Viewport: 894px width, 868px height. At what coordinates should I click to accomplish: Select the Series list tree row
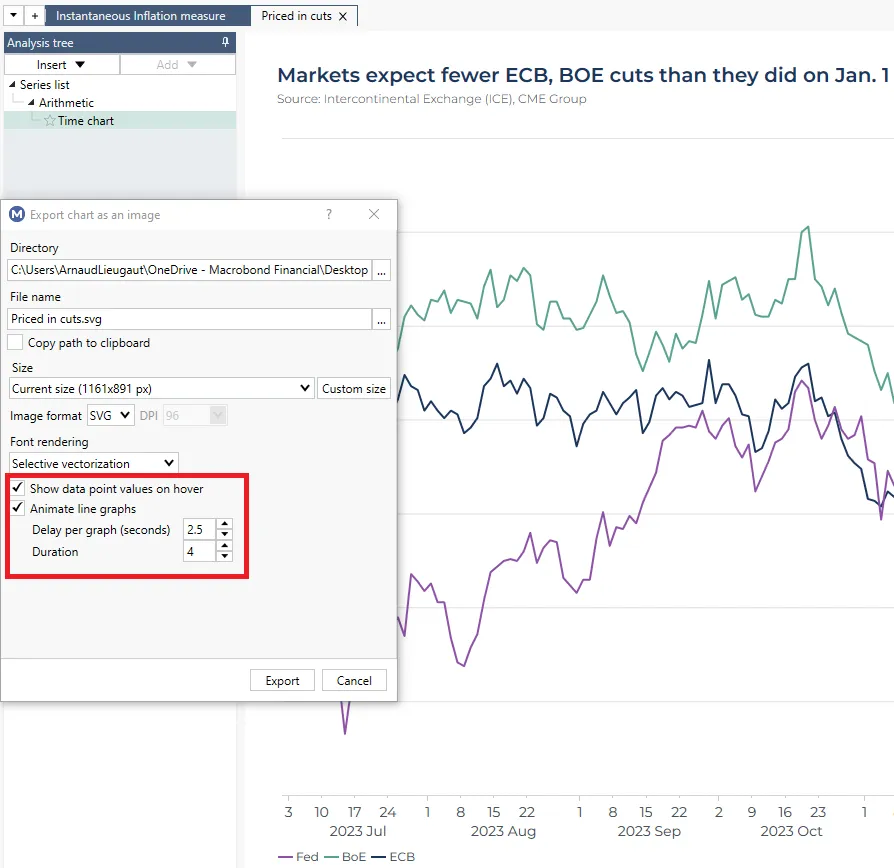click(x=44, y=84)
